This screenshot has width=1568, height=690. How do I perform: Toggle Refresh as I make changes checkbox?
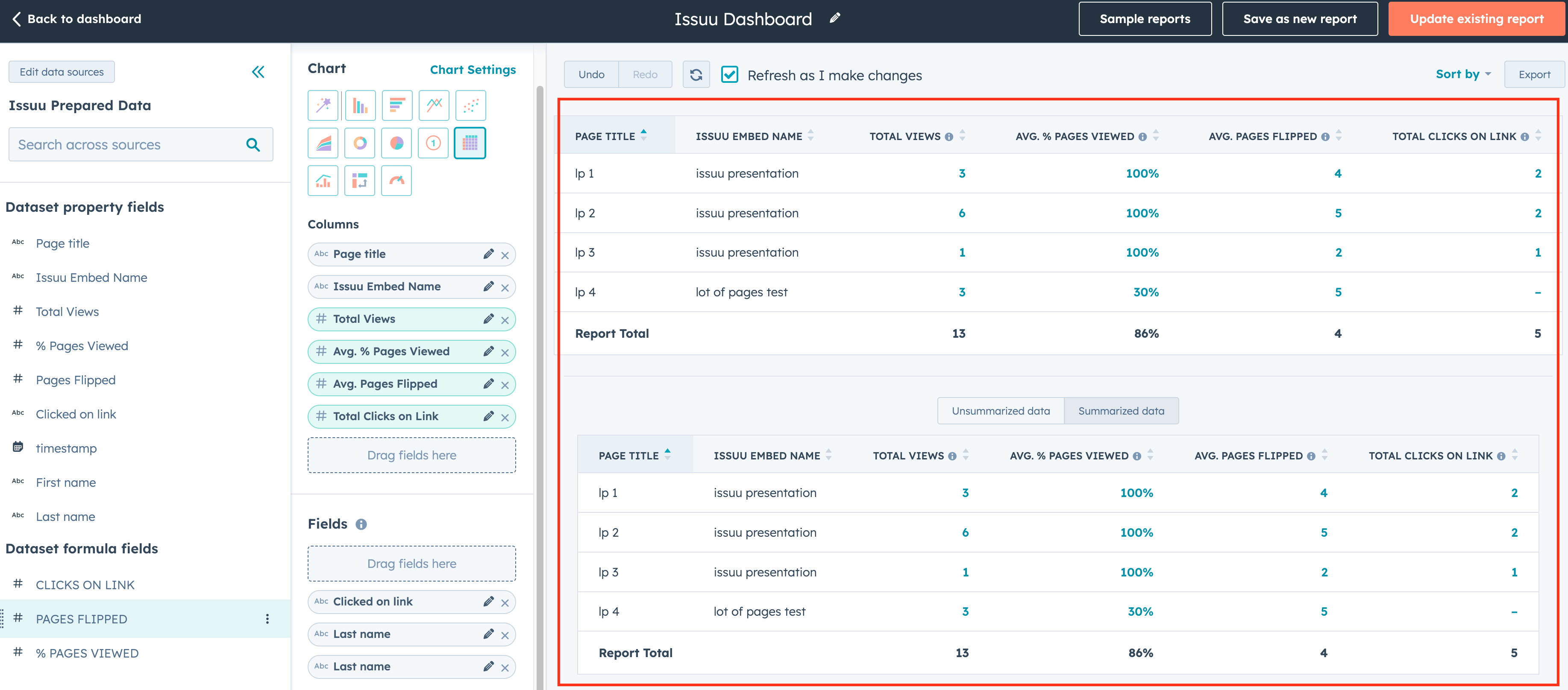(x=729, y=75)
